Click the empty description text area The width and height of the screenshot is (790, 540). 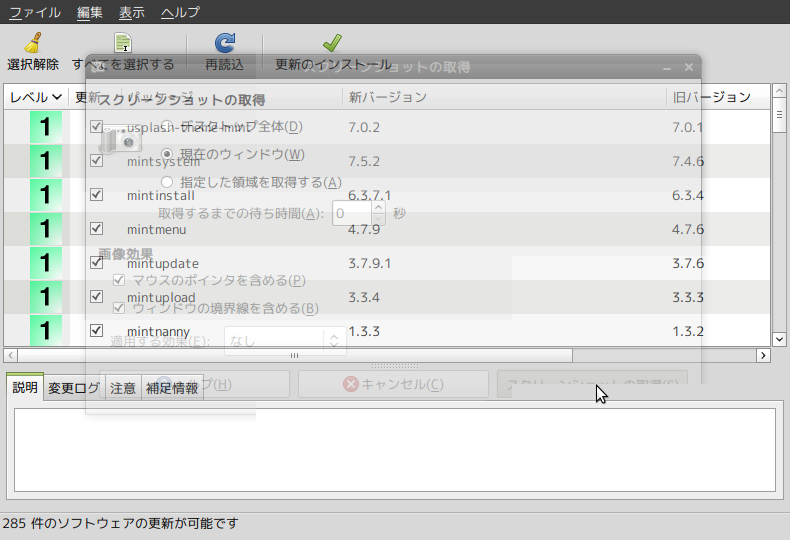tap(394, 450)
